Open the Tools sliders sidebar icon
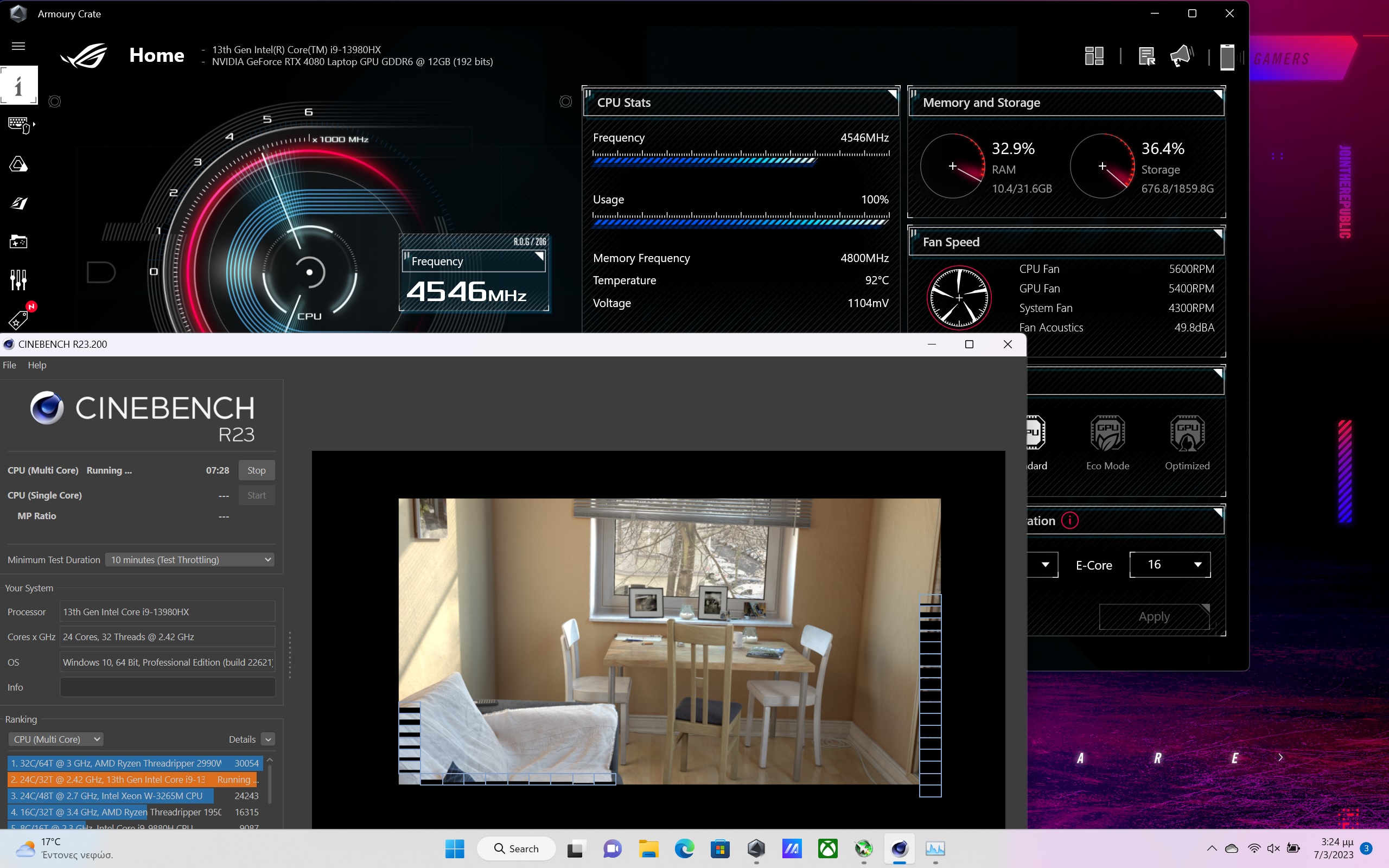The width and height of the screenshot is (1389, 868). click(x=18, y=280)
